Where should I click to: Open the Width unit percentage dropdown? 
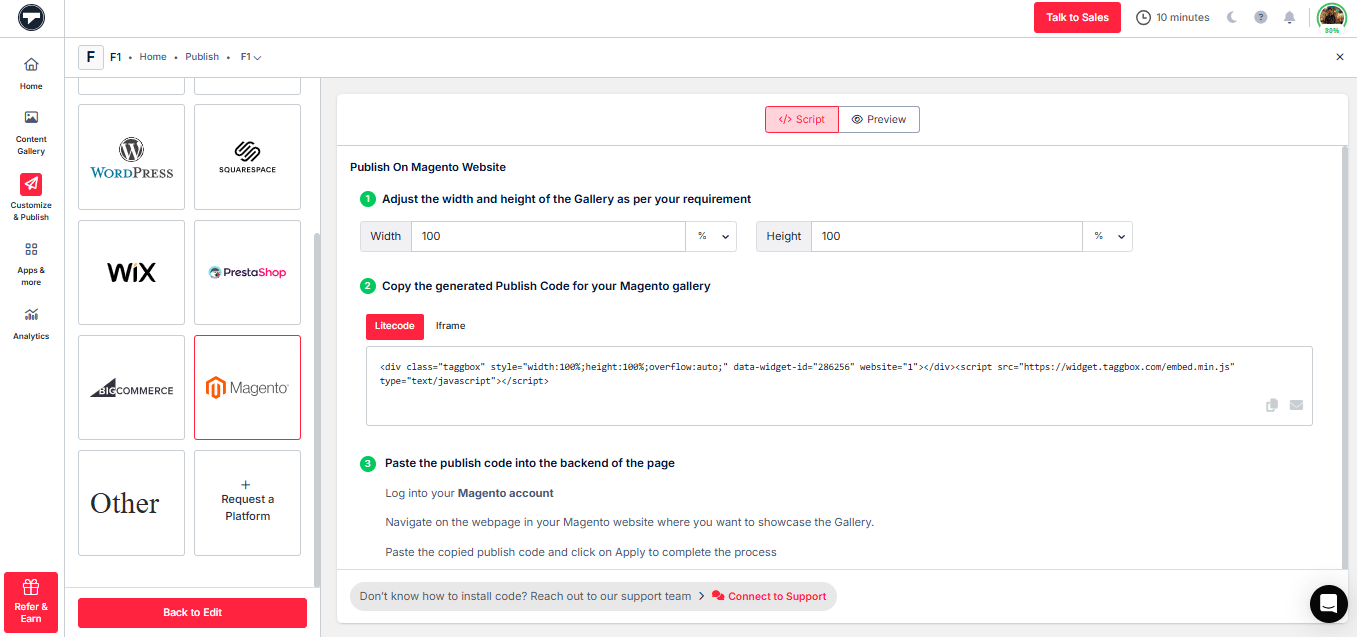pos(710,236)
